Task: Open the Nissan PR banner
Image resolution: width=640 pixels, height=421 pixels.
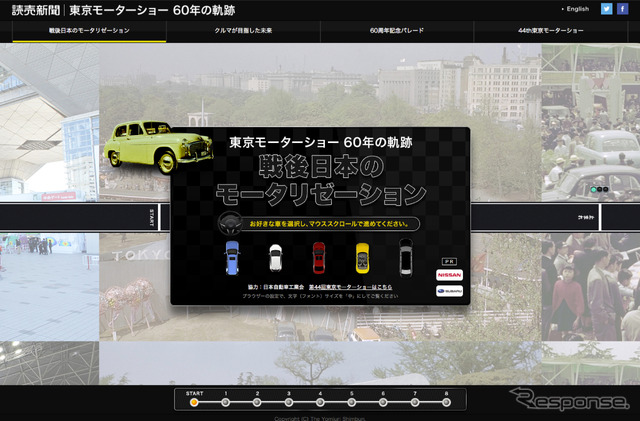Action: (x=449, y=275)
